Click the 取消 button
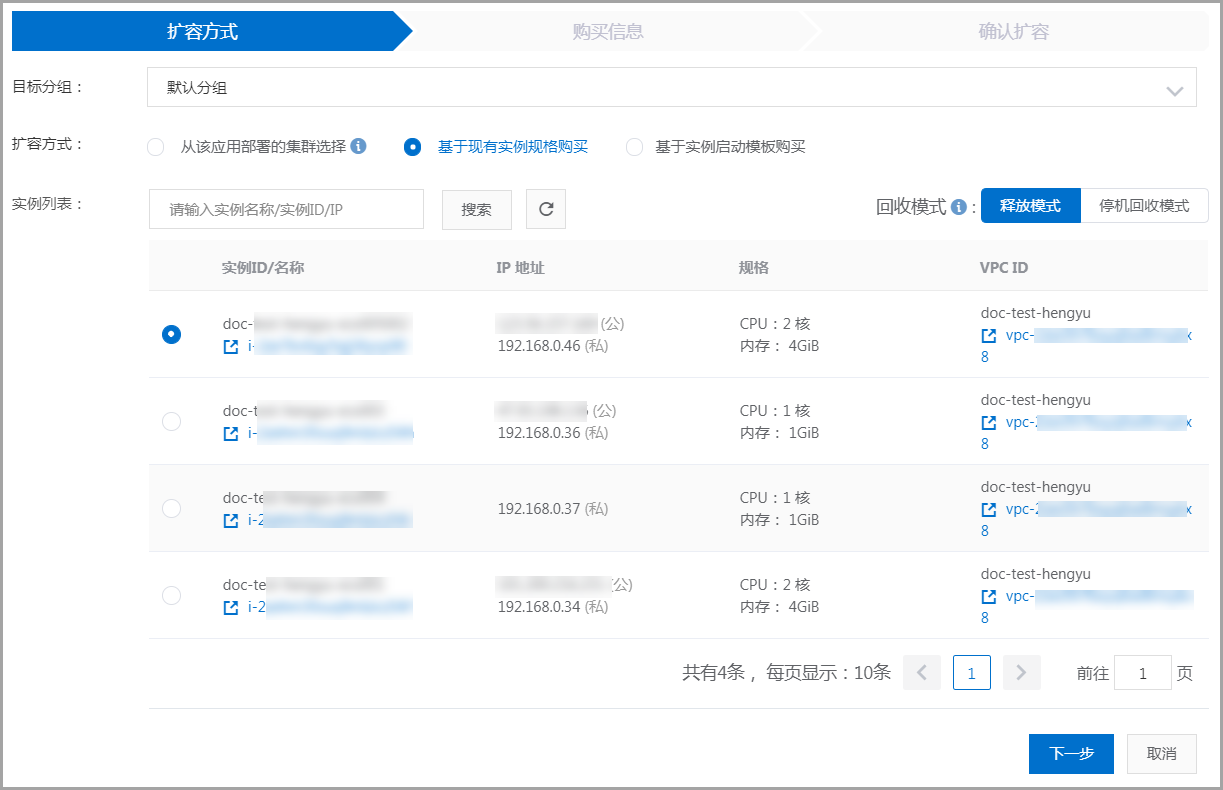Screen dimensions: 1223x790 coord(1161,754)
